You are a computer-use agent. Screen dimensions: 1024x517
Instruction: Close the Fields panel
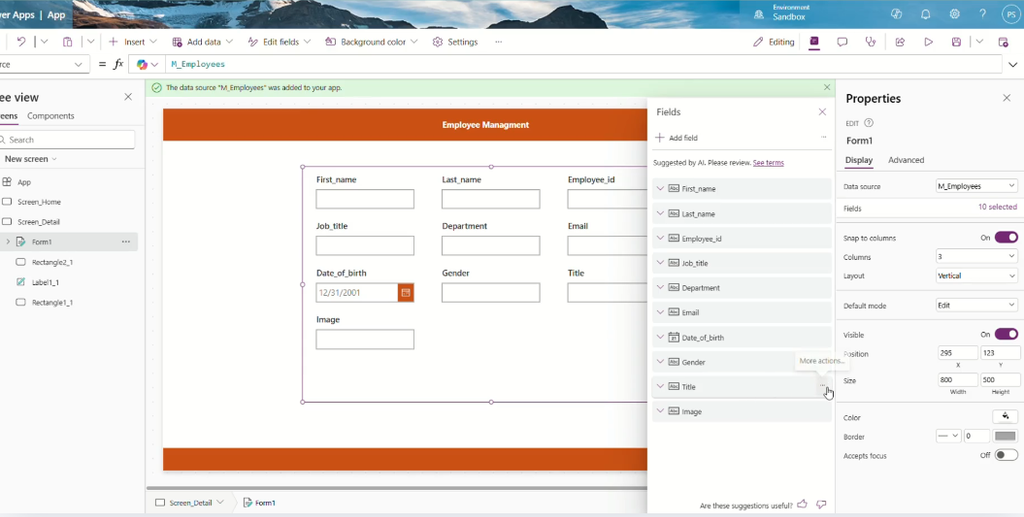(822, 112)
